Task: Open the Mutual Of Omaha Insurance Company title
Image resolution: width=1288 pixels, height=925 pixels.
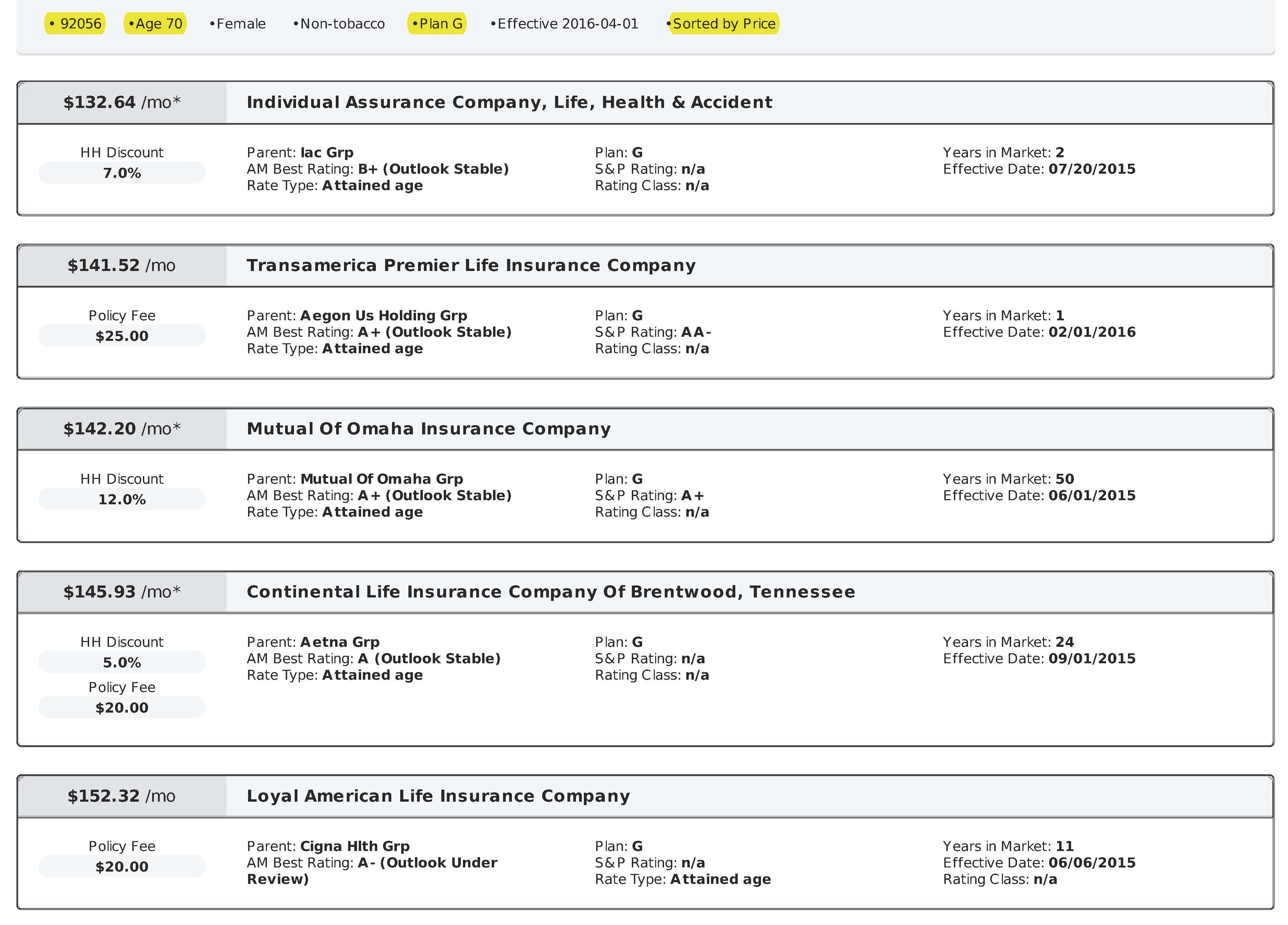Action: 429,429
